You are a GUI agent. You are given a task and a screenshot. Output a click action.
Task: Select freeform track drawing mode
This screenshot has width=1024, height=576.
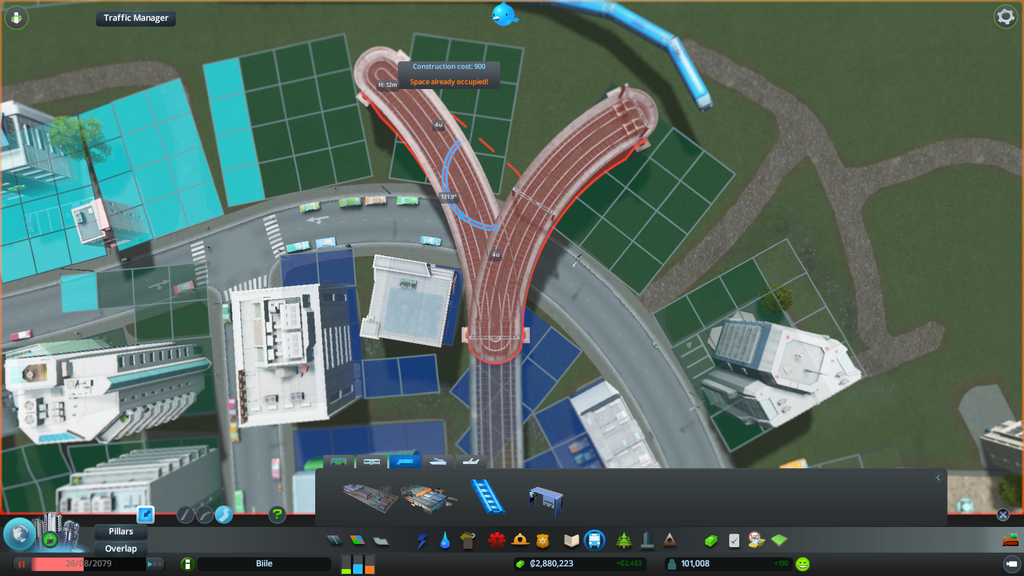point(223,515)
